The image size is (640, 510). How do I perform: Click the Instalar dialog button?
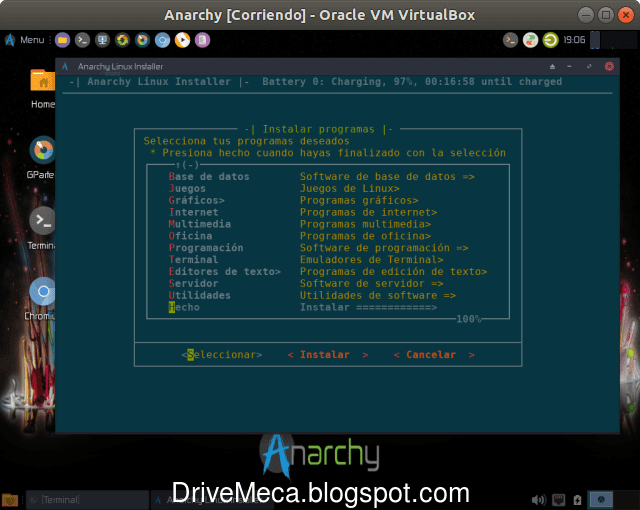click(x=328, y=355)
